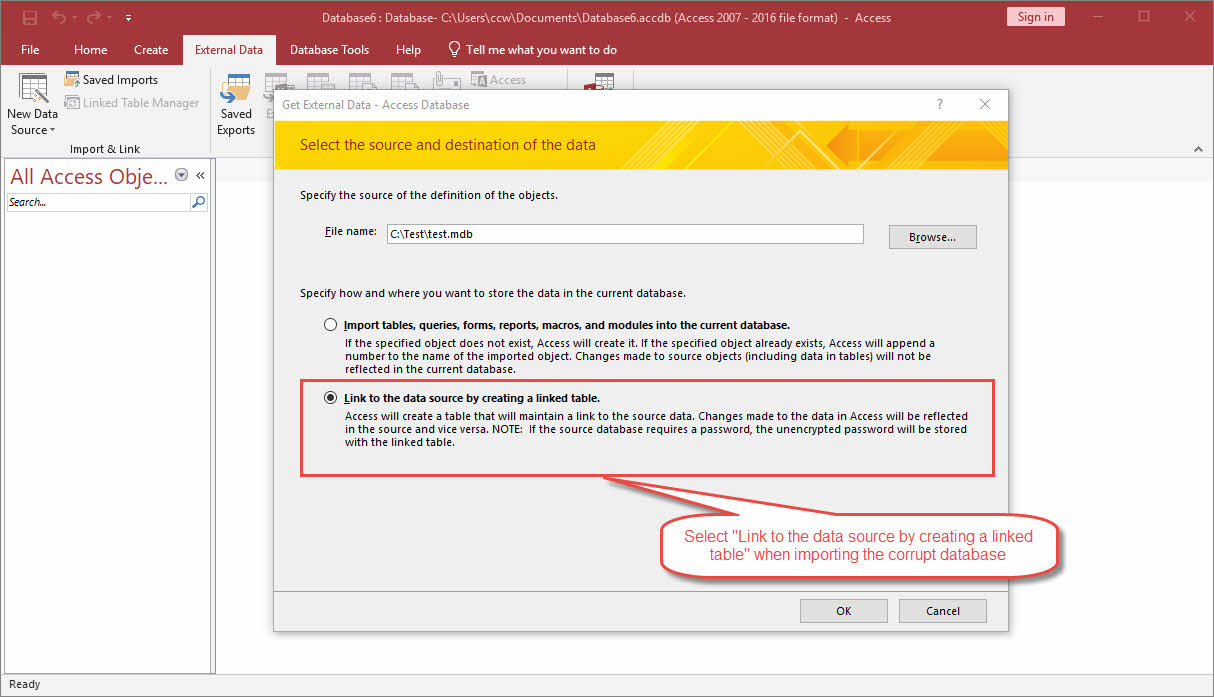Screen dimensions: 1214x697
Task: Open the Create ribbon tab
Action: coord(151,50)
